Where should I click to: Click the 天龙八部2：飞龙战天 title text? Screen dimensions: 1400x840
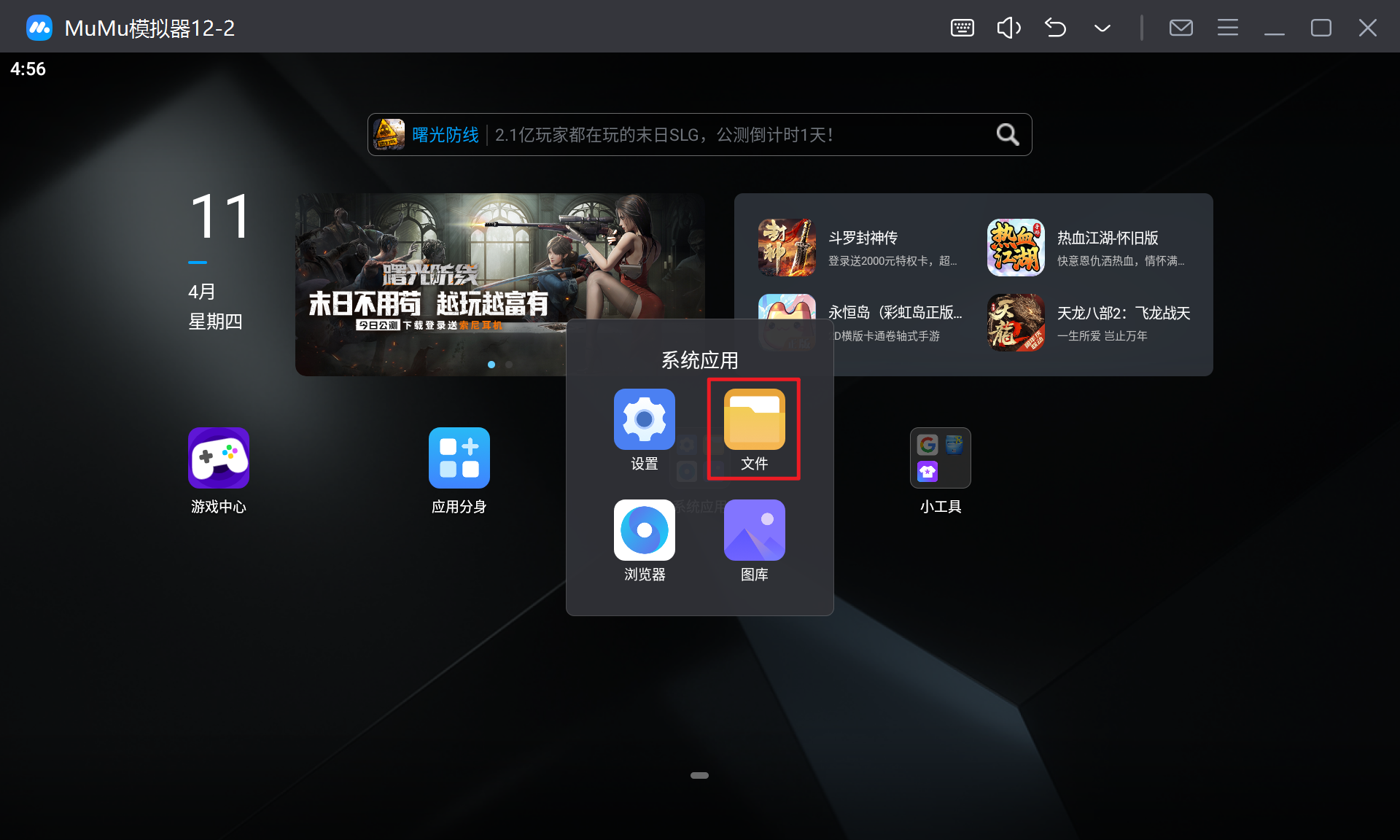click(1124, 313)
